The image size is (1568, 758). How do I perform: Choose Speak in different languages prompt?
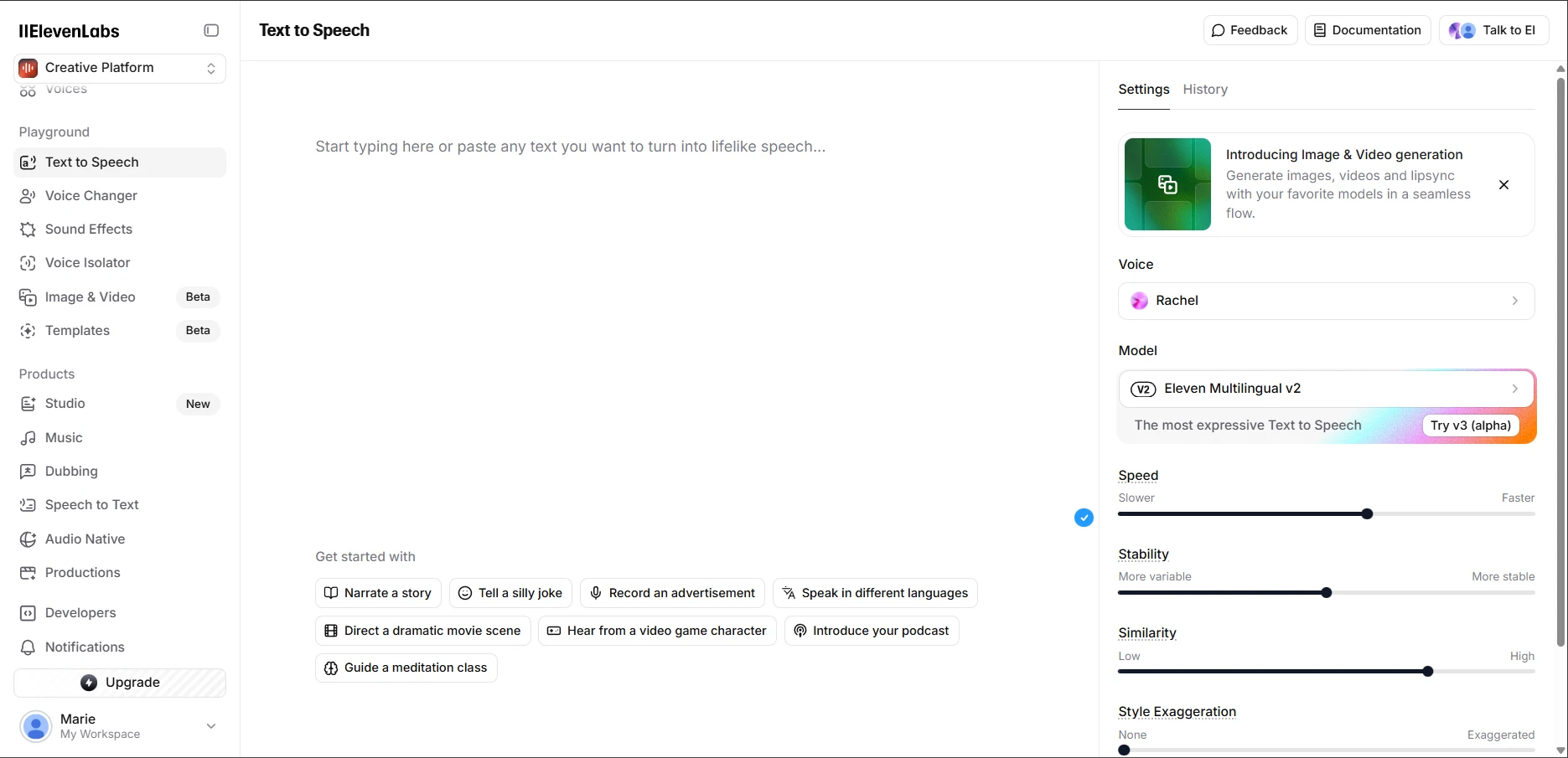click(875, 593)
